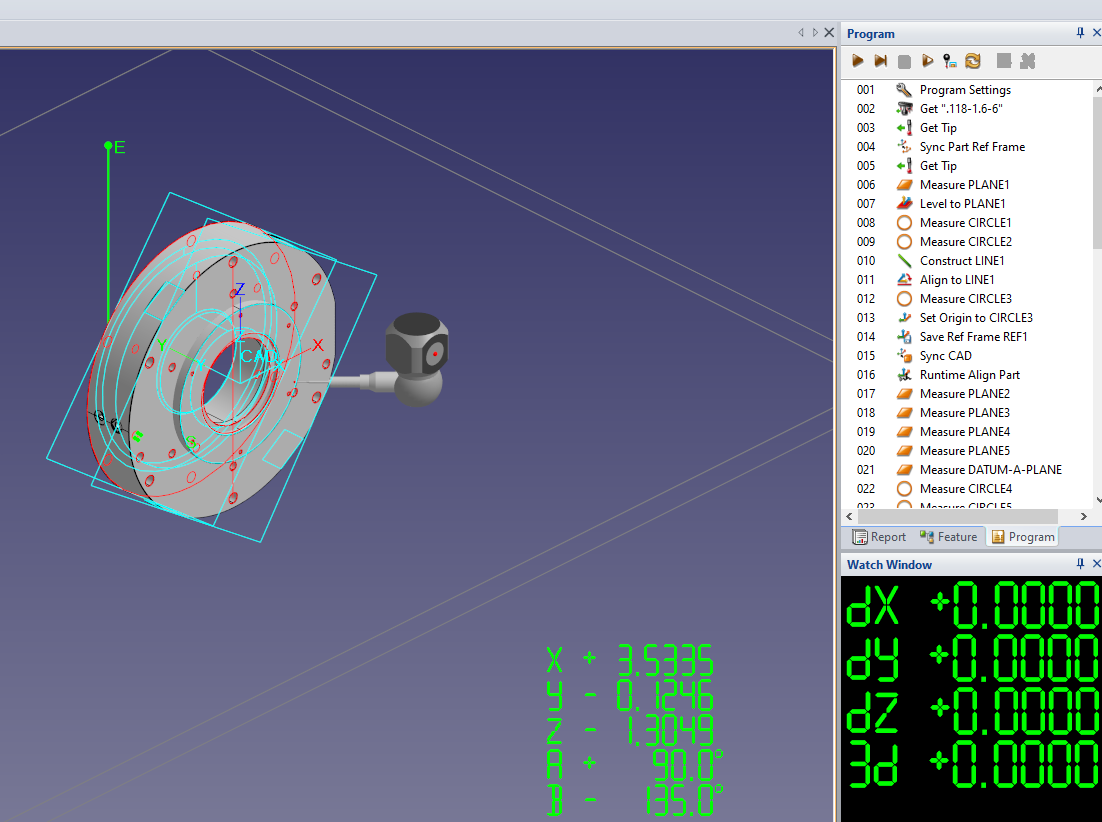This screenshot has height=822, width=1102.
Task: Click the horizontal scrollbar thumb in Program panel
Action: click(x=959, y=516)
